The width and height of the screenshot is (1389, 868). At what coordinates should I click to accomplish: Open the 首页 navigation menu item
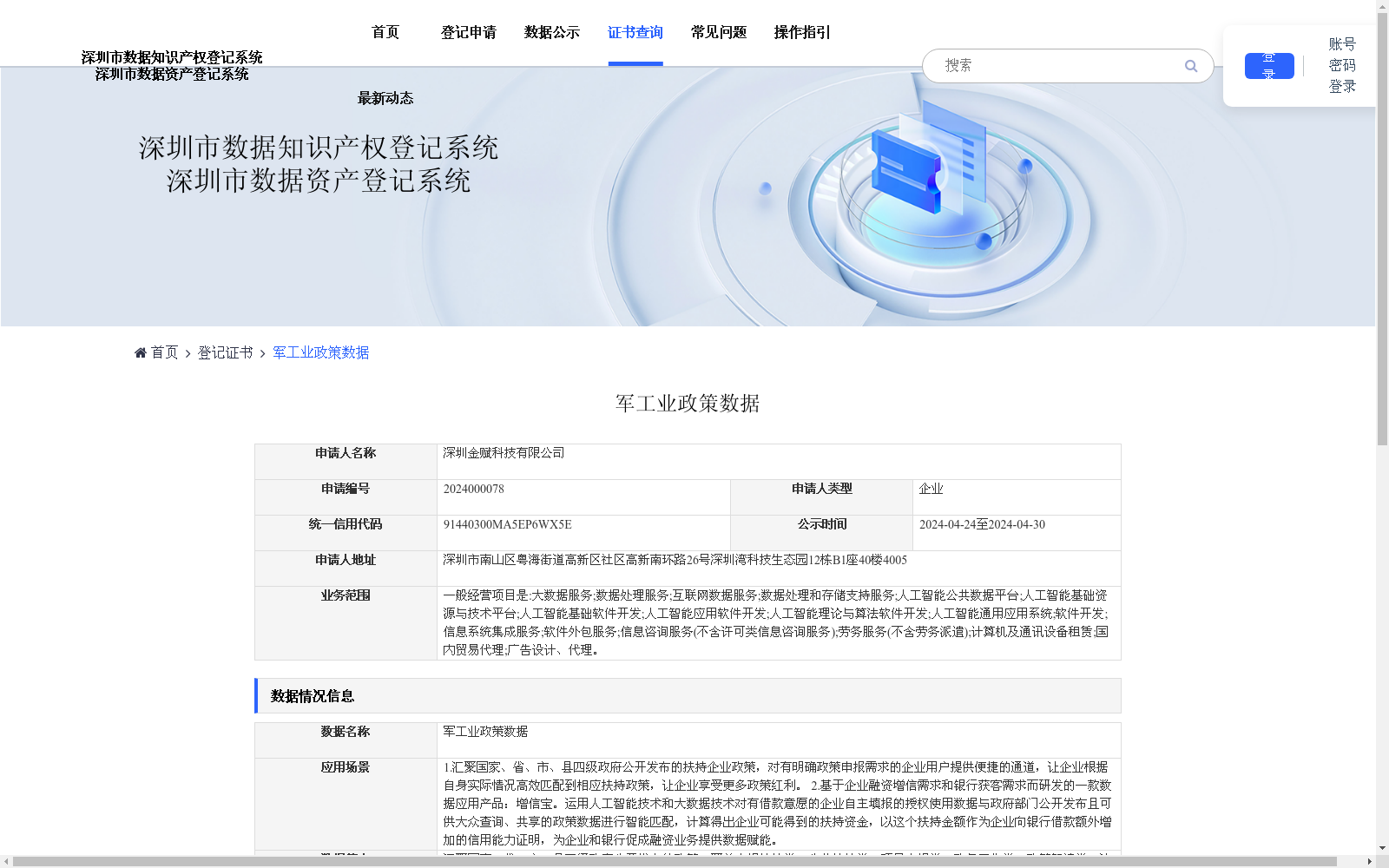coord(385,32)
